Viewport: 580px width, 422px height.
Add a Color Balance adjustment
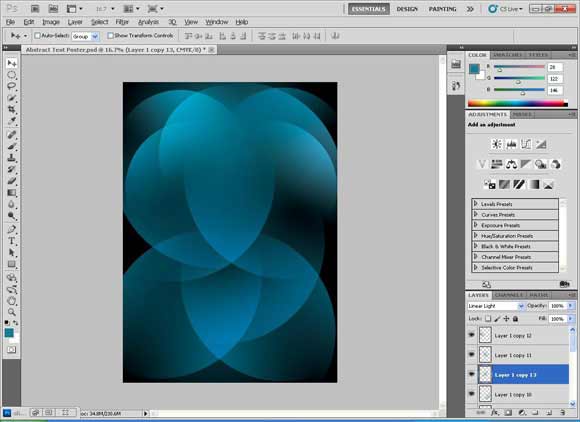pos(511,164)
